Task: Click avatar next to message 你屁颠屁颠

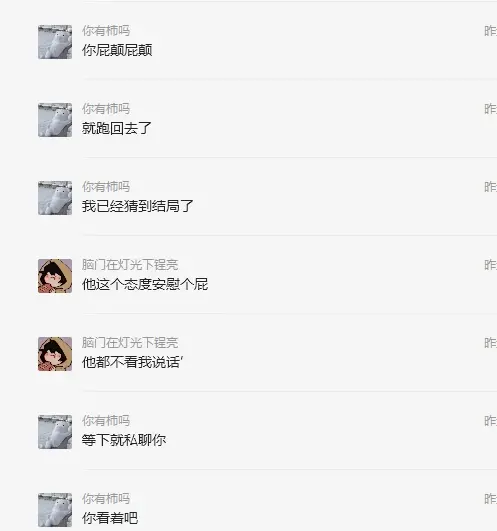Action: coord(55,42)
